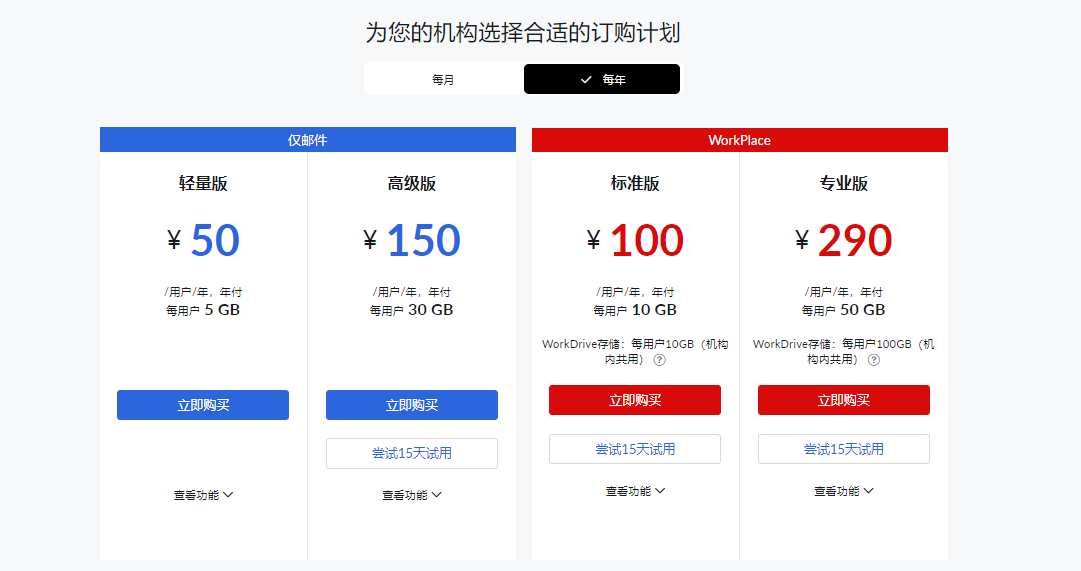
Task: Select the 仅邮件 blue header tab
Action: click(308, 140)
